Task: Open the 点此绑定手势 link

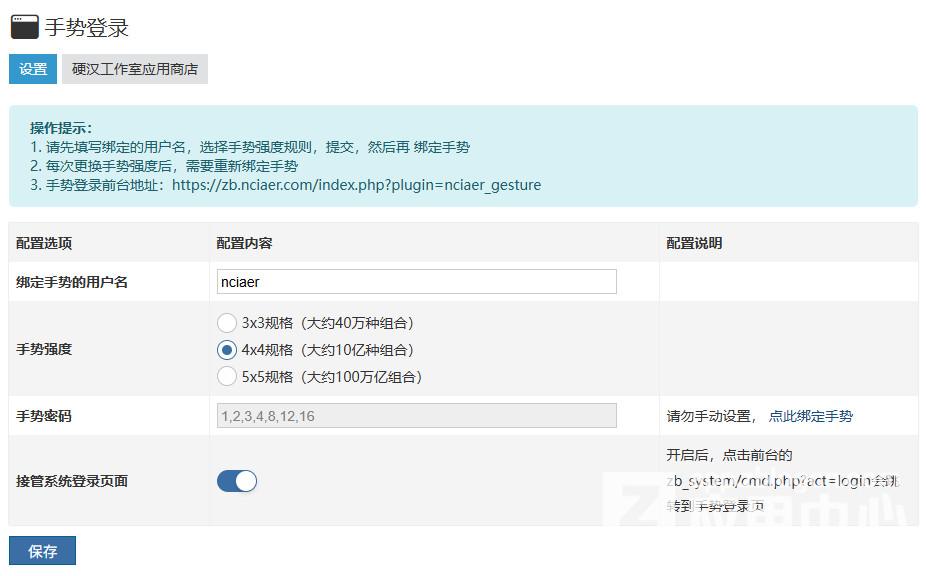Action: click(810, 416)
